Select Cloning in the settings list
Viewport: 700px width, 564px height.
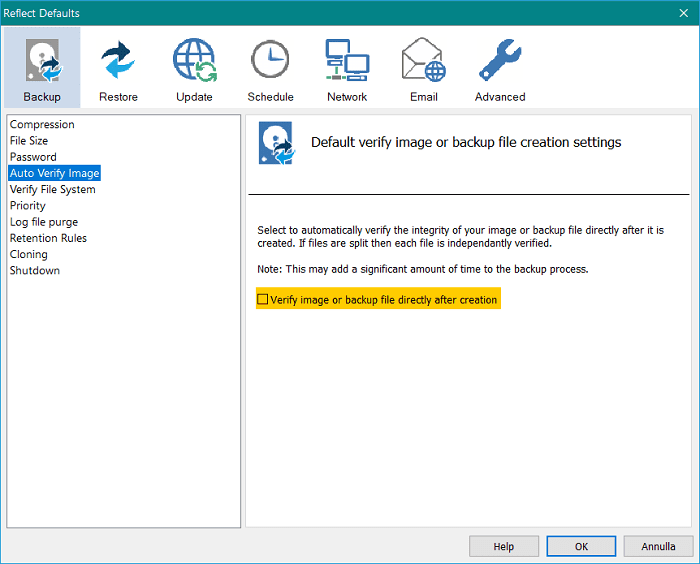point(29,254)
